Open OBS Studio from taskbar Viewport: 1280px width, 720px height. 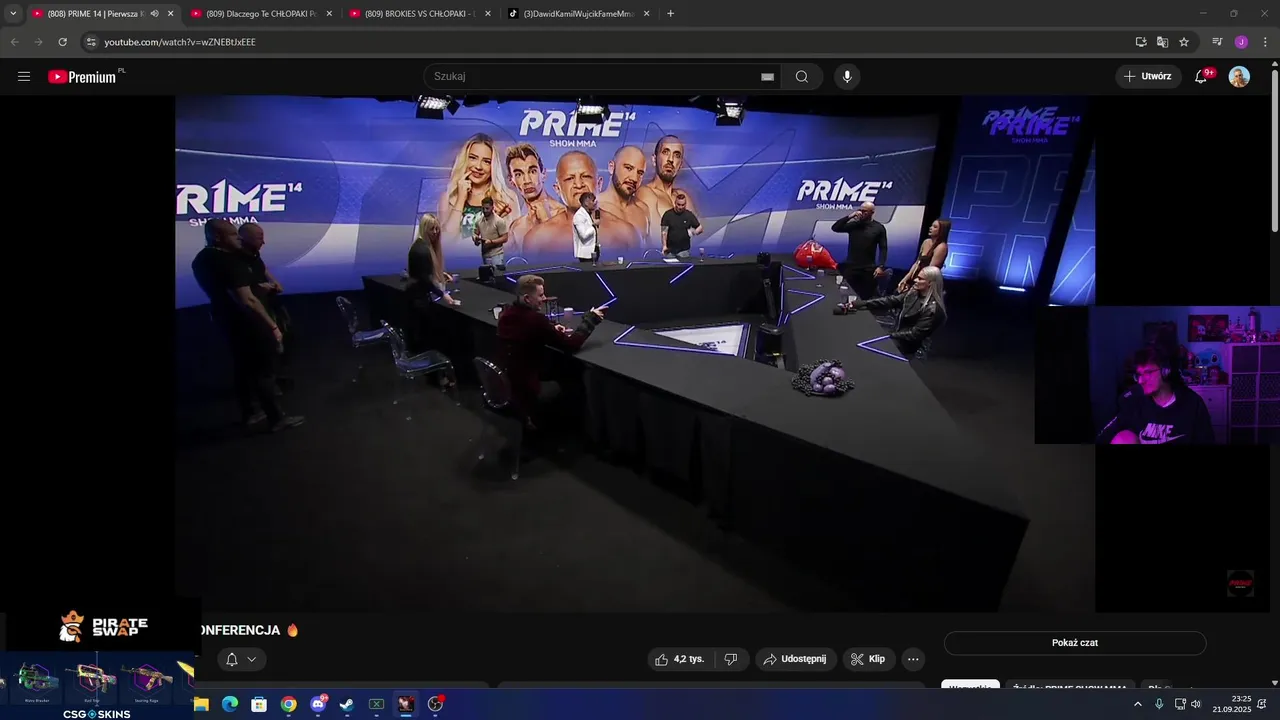pyautogui.click(x=435, y=704)
